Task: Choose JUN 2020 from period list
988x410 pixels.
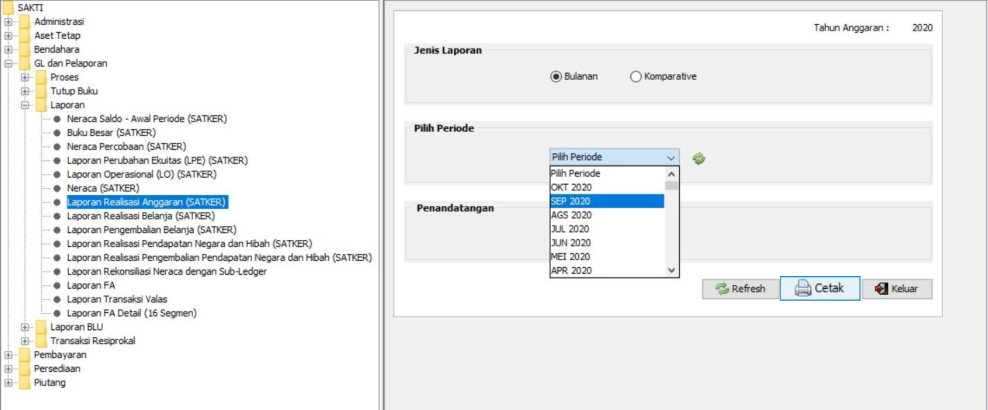Action: (606, 243)
